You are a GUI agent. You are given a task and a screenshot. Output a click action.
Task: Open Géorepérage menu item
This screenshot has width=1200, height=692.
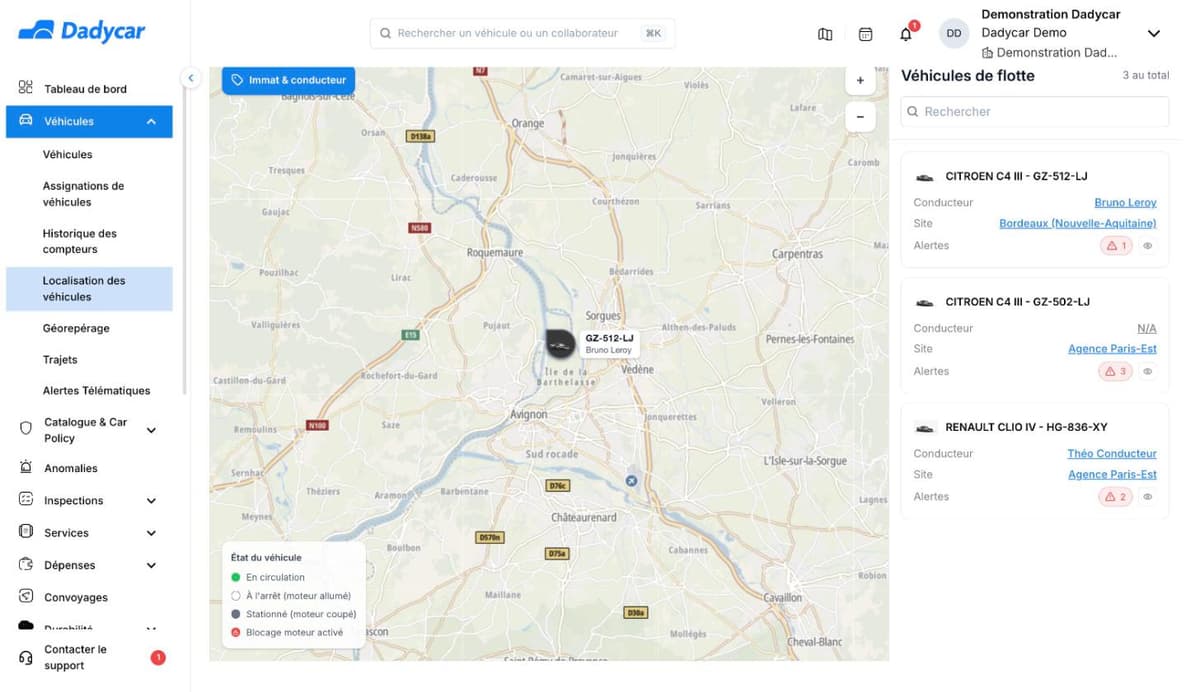(76, 328)
